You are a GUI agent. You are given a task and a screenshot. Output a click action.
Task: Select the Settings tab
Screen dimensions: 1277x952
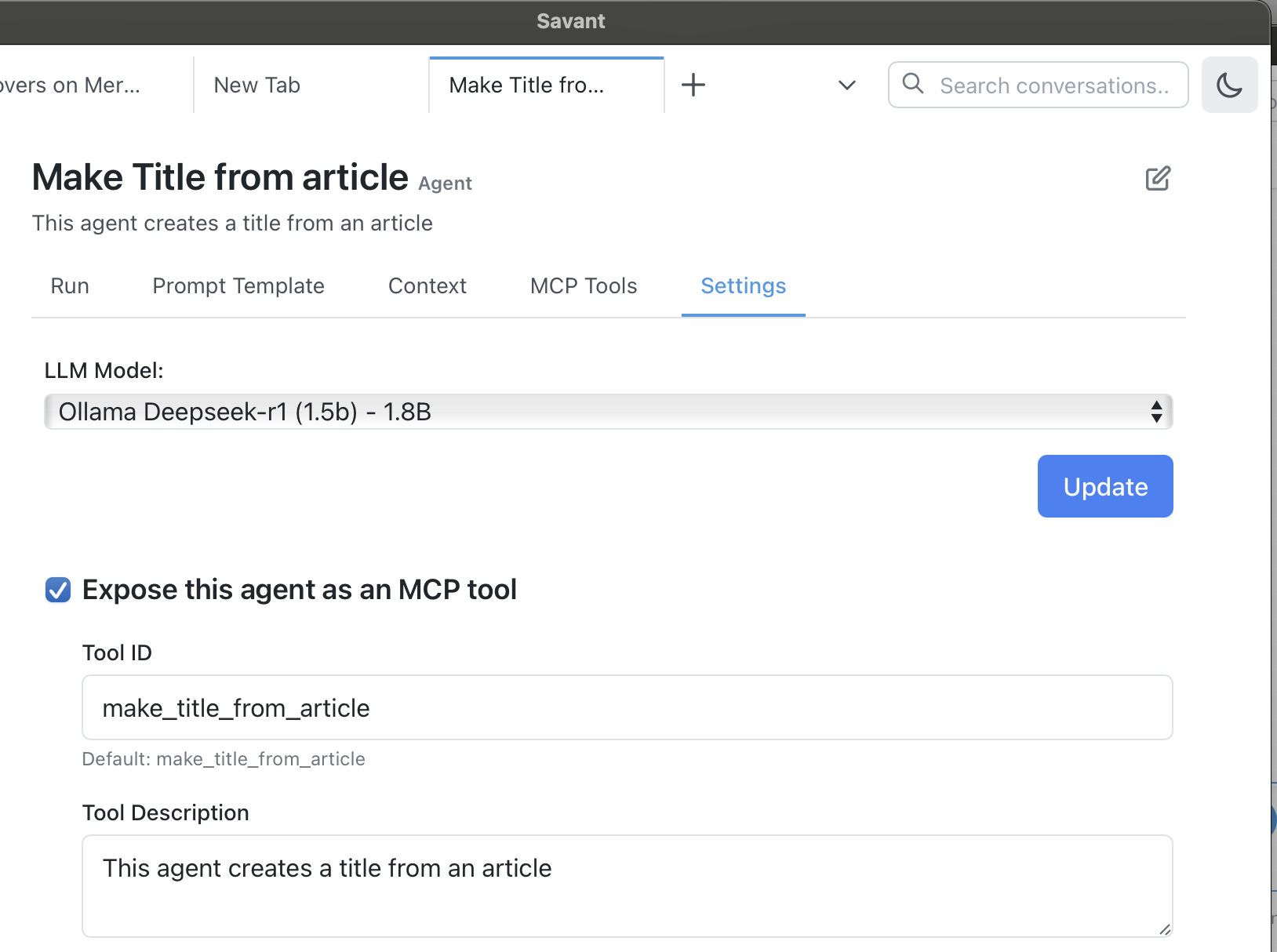(743, 286)
